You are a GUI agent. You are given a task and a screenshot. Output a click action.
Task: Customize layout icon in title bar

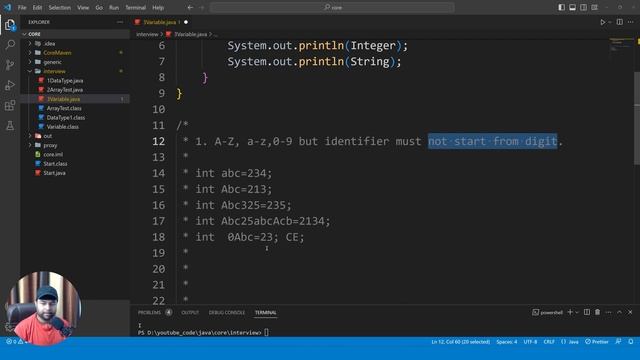point(595,7)
